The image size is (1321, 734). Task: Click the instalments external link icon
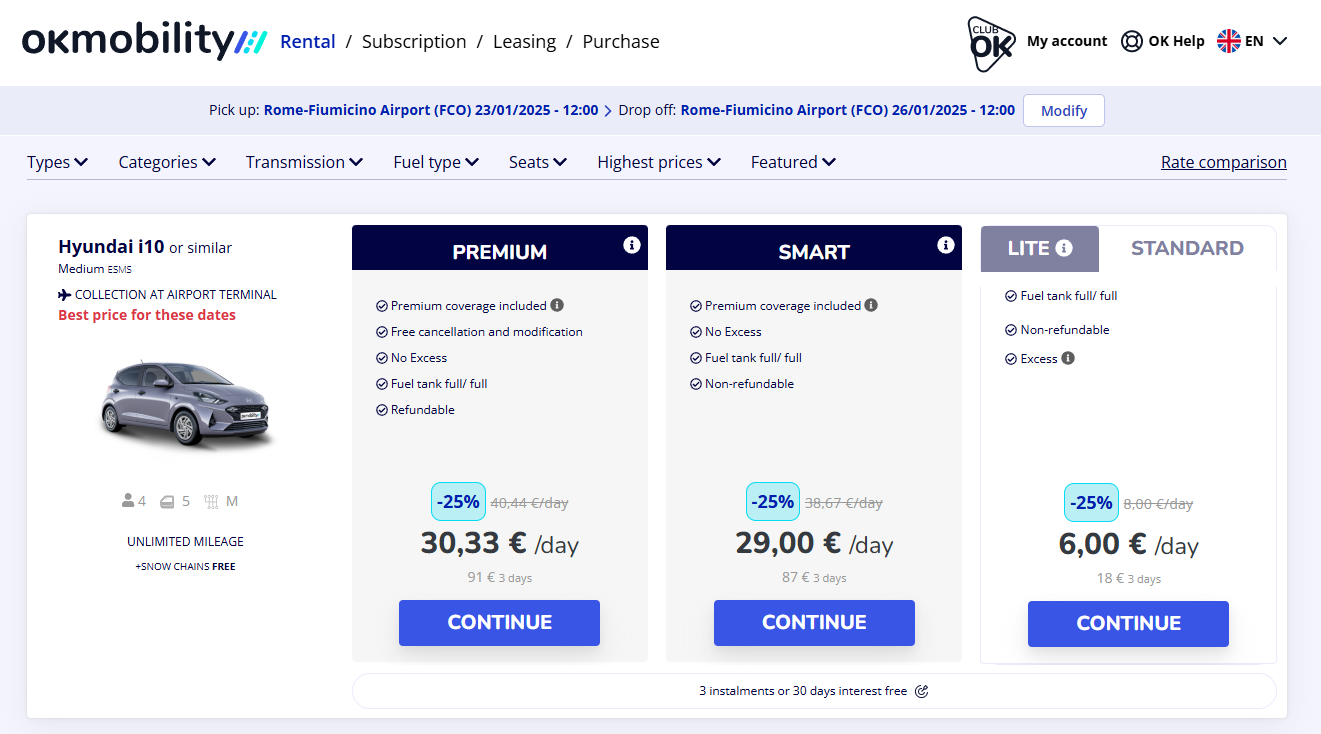pyautogui.click(x=922, y=691)
